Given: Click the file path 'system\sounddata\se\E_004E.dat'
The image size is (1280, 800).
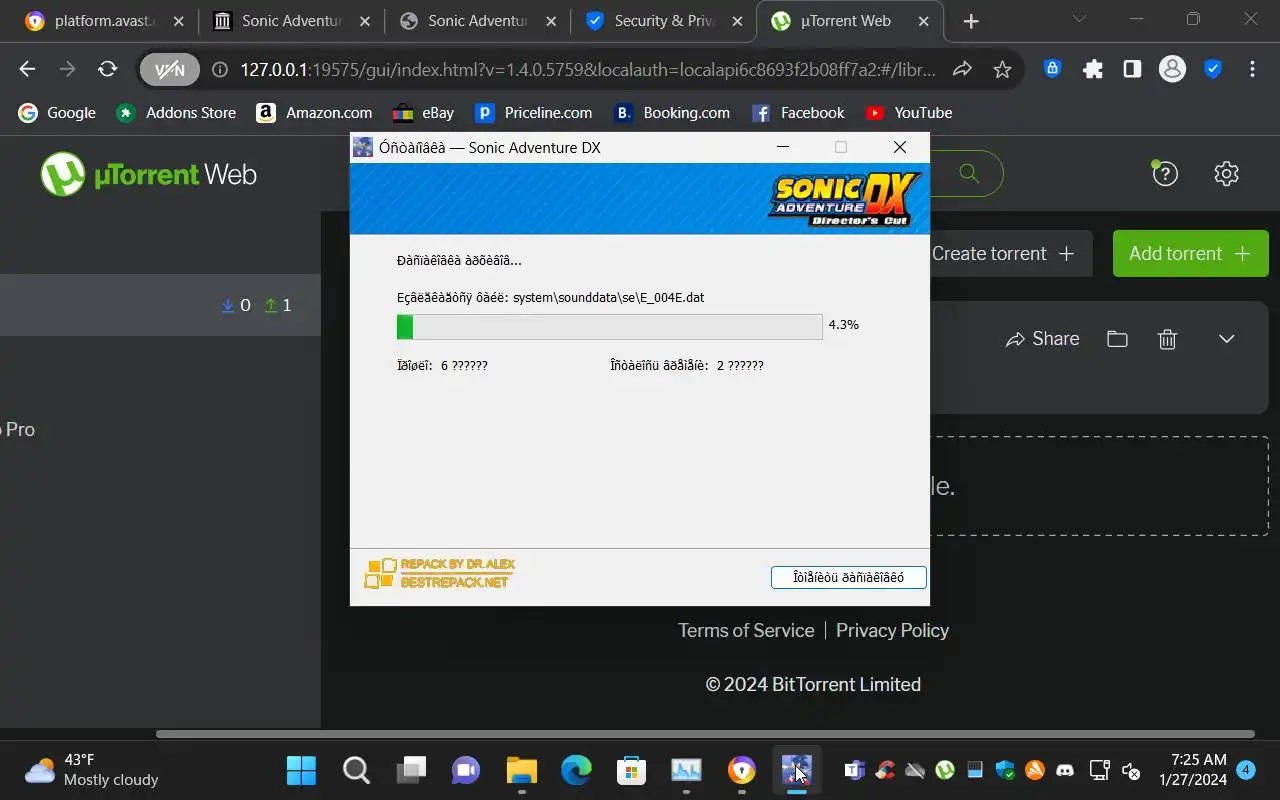Looking at the screenshot, I should pyautogui.click(x=608, y=298).
